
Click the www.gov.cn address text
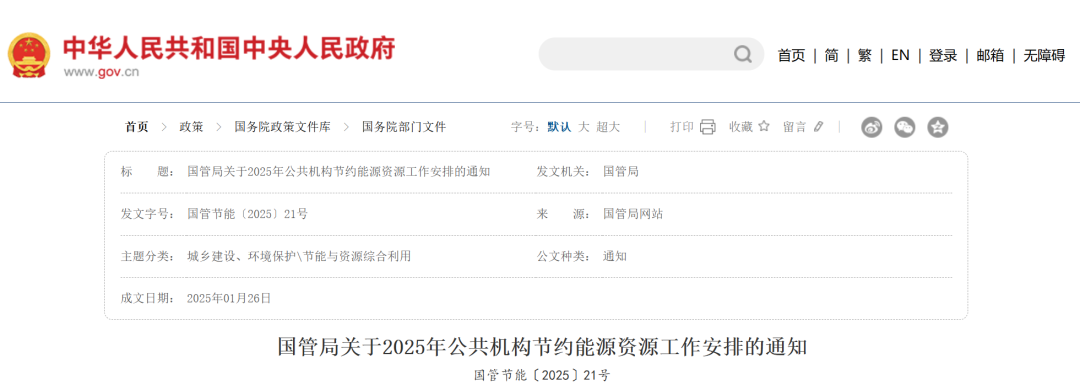point(101,72)
